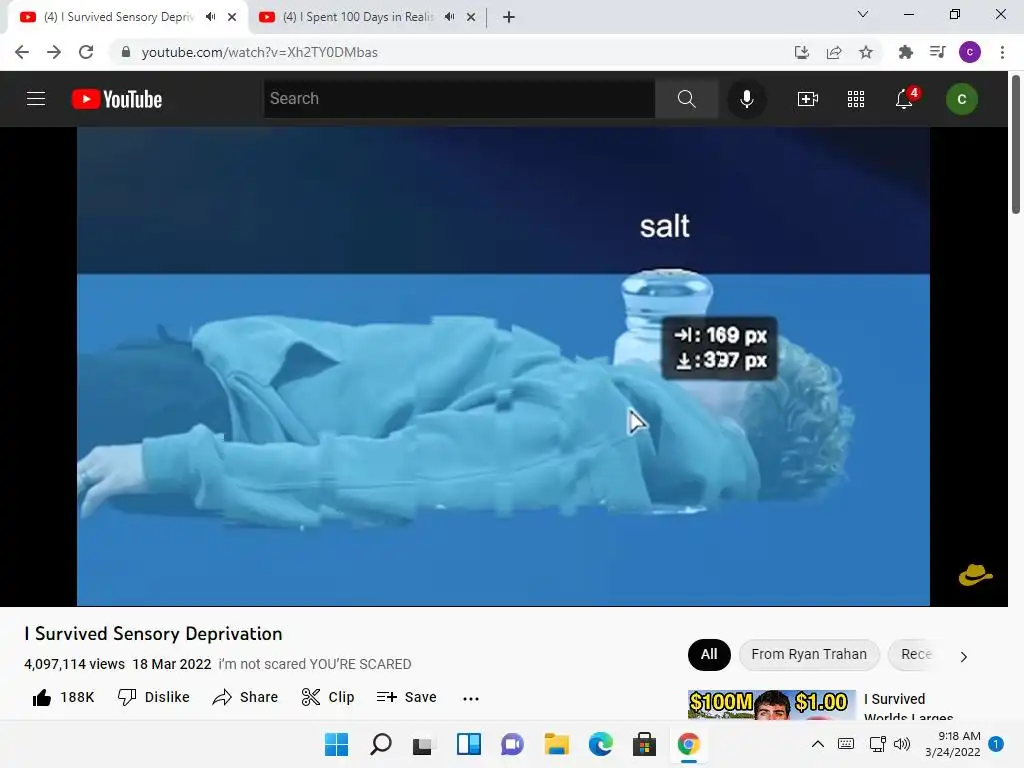Open the green account avatar menu

pyautogui.click(x=962, y=99)
